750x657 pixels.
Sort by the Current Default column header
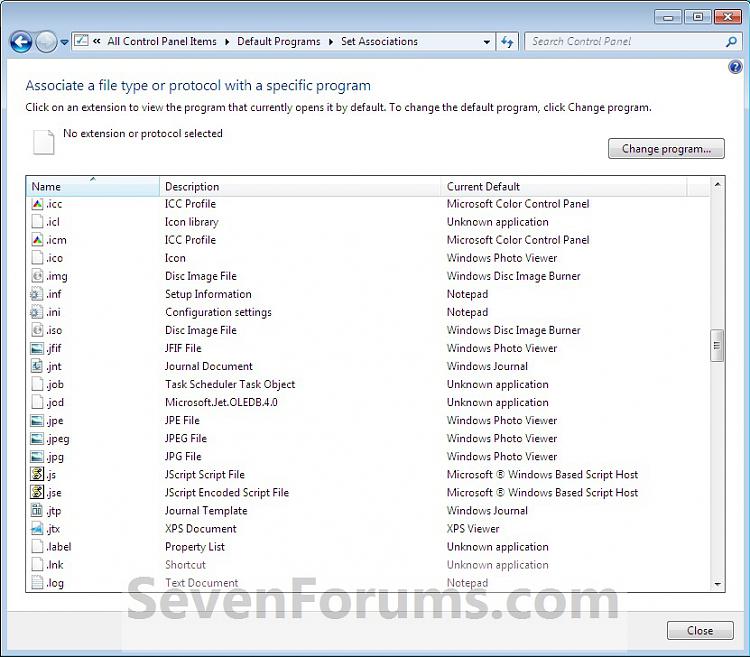(x=563, y=186)
